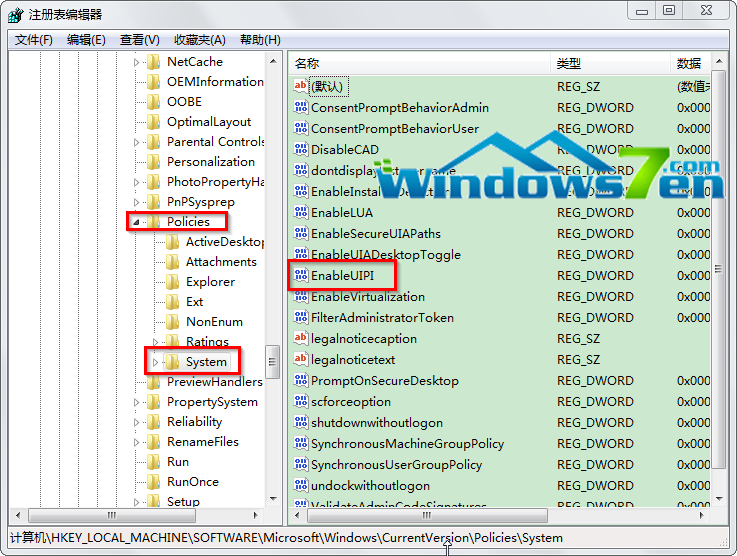Click the string icon beside legalnoticetext
Screen dimensions: 737x556
pos(301,359)
